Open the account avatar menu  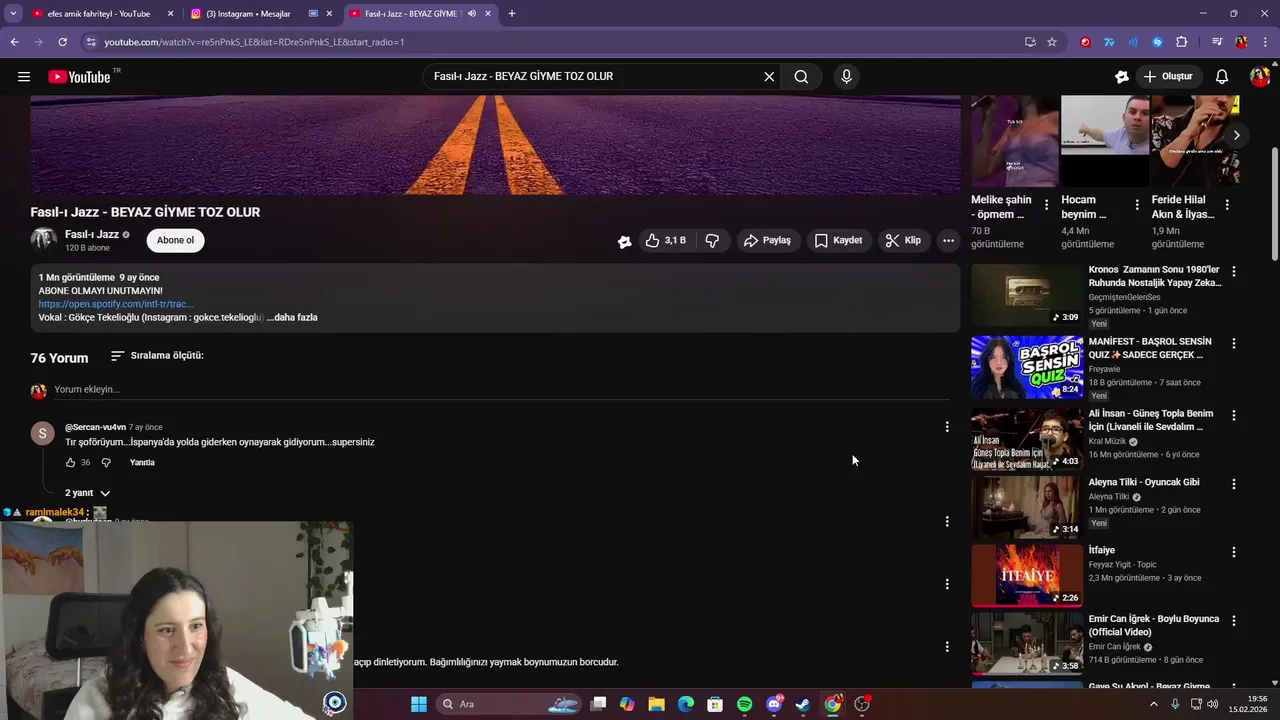(x=1260, y=76)
